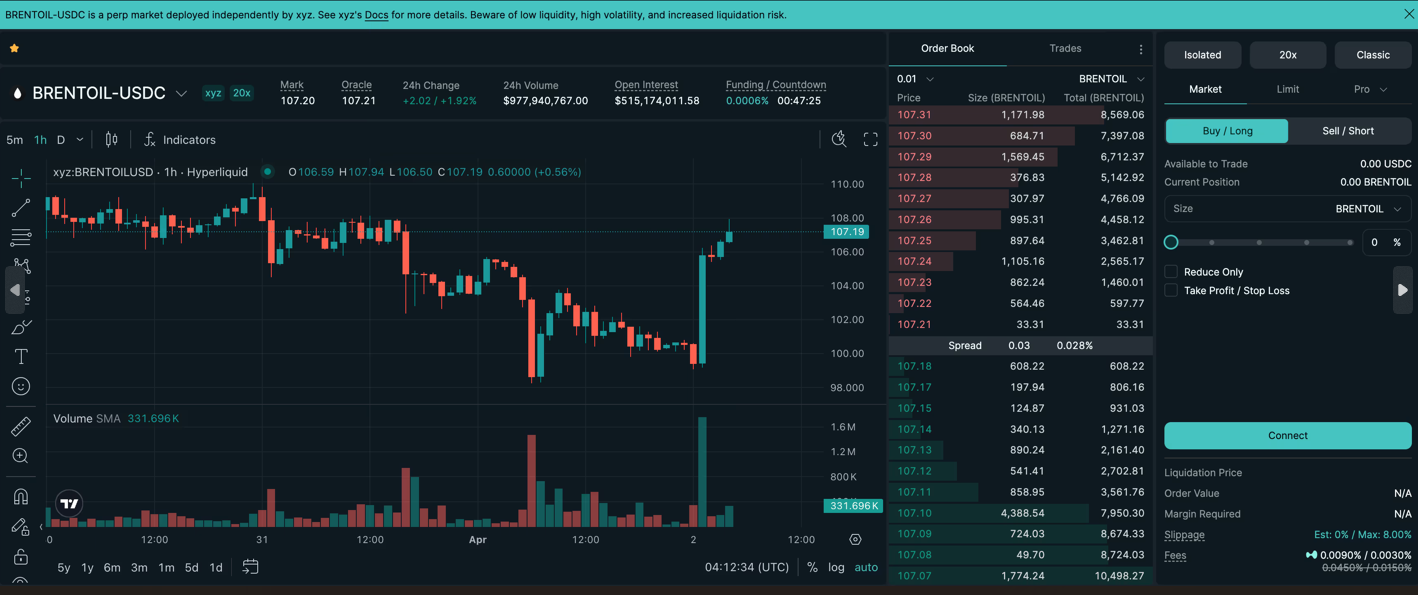The height and width of the screenshot is (595, 1418).
Task: Enable the Reduce Only checkbox
Action: (1171, 271)
